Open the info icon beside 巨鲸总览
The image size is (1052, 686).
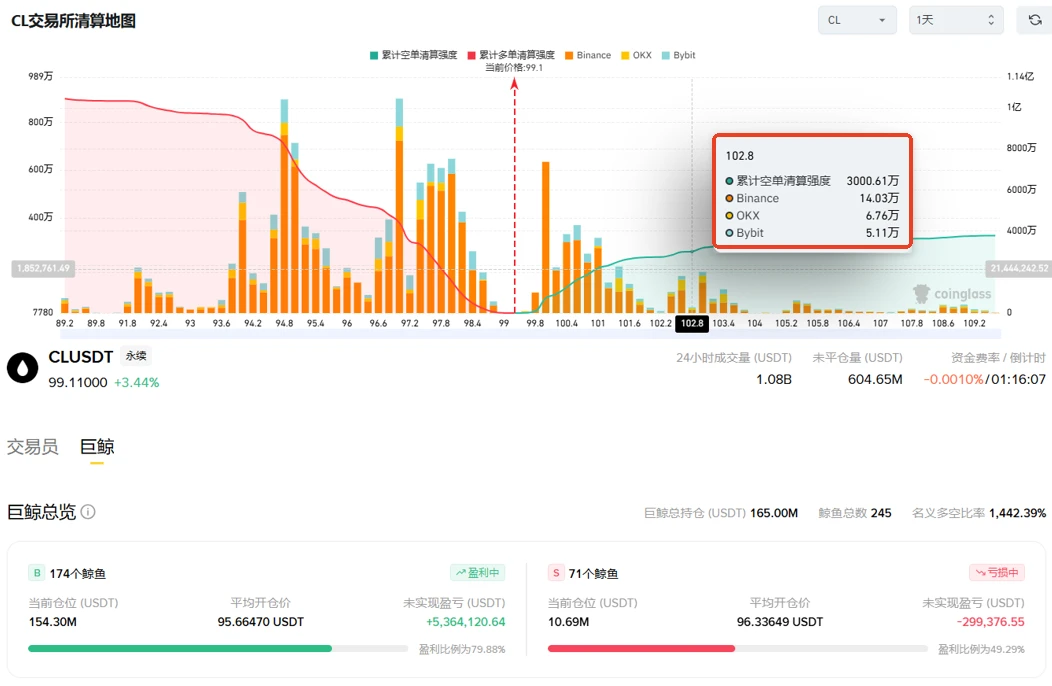pos(88,512)
